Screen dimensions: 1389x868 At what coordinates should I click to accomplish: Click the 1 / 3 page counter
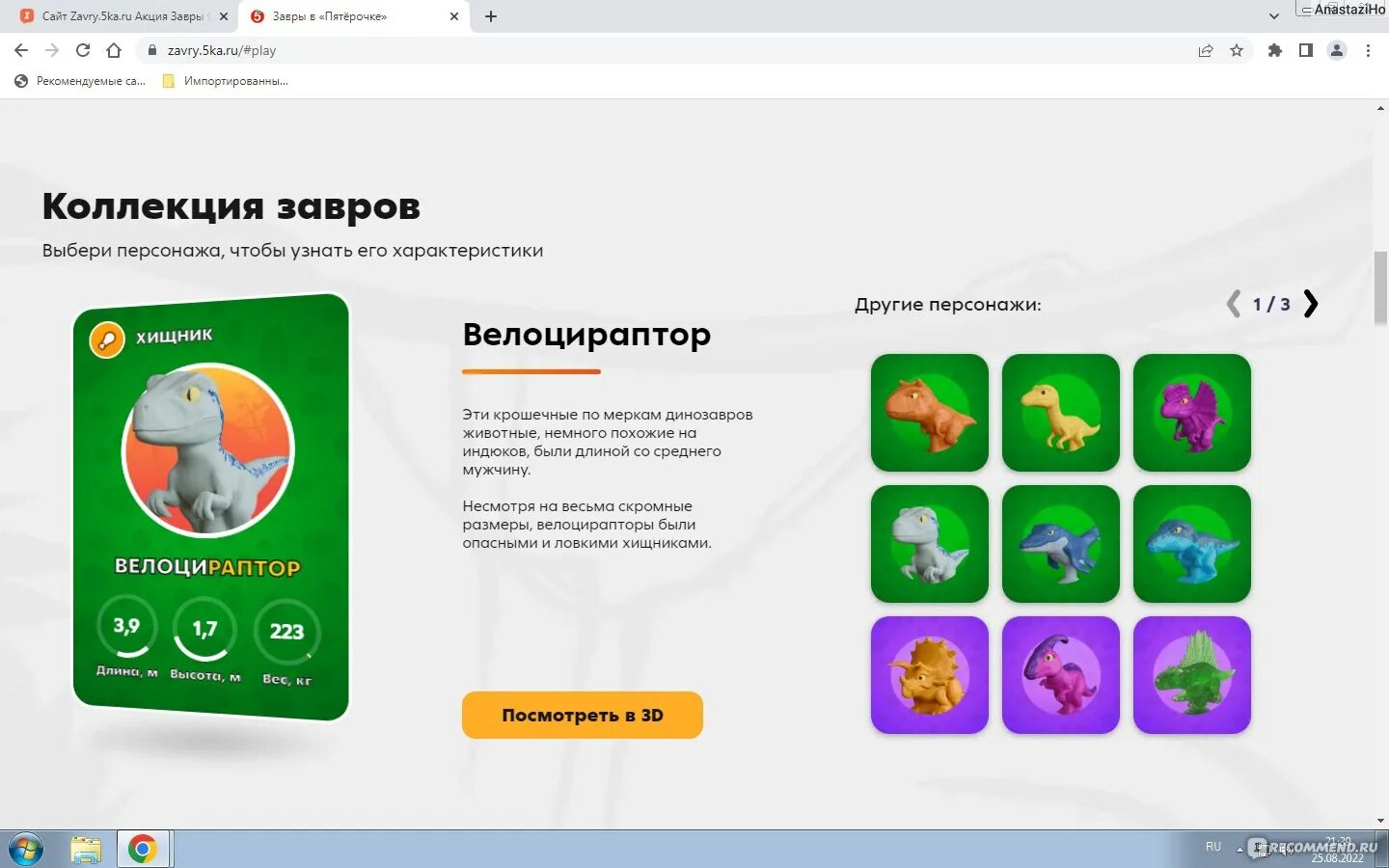[1271, 305]
